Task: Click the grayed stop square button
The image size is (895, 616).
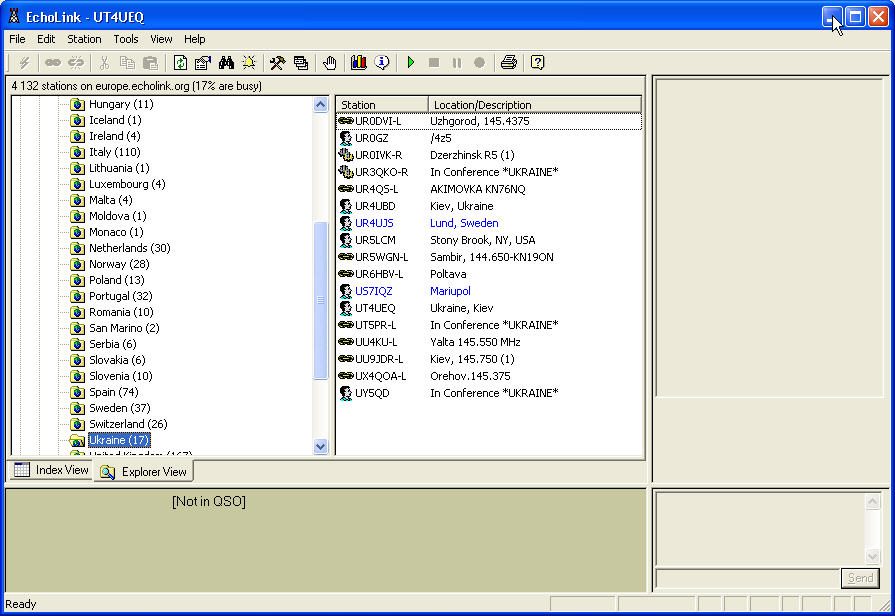Action: (x=434, y=63)
